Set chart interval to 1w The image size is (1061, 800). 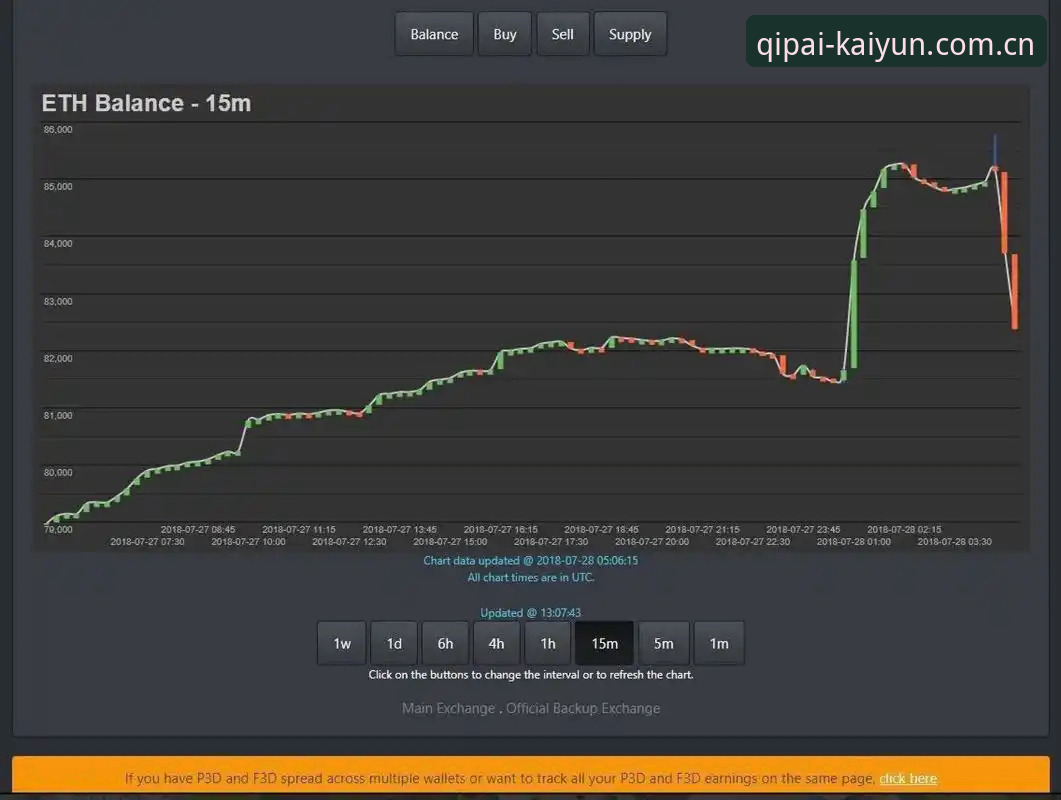coord(342,643)
